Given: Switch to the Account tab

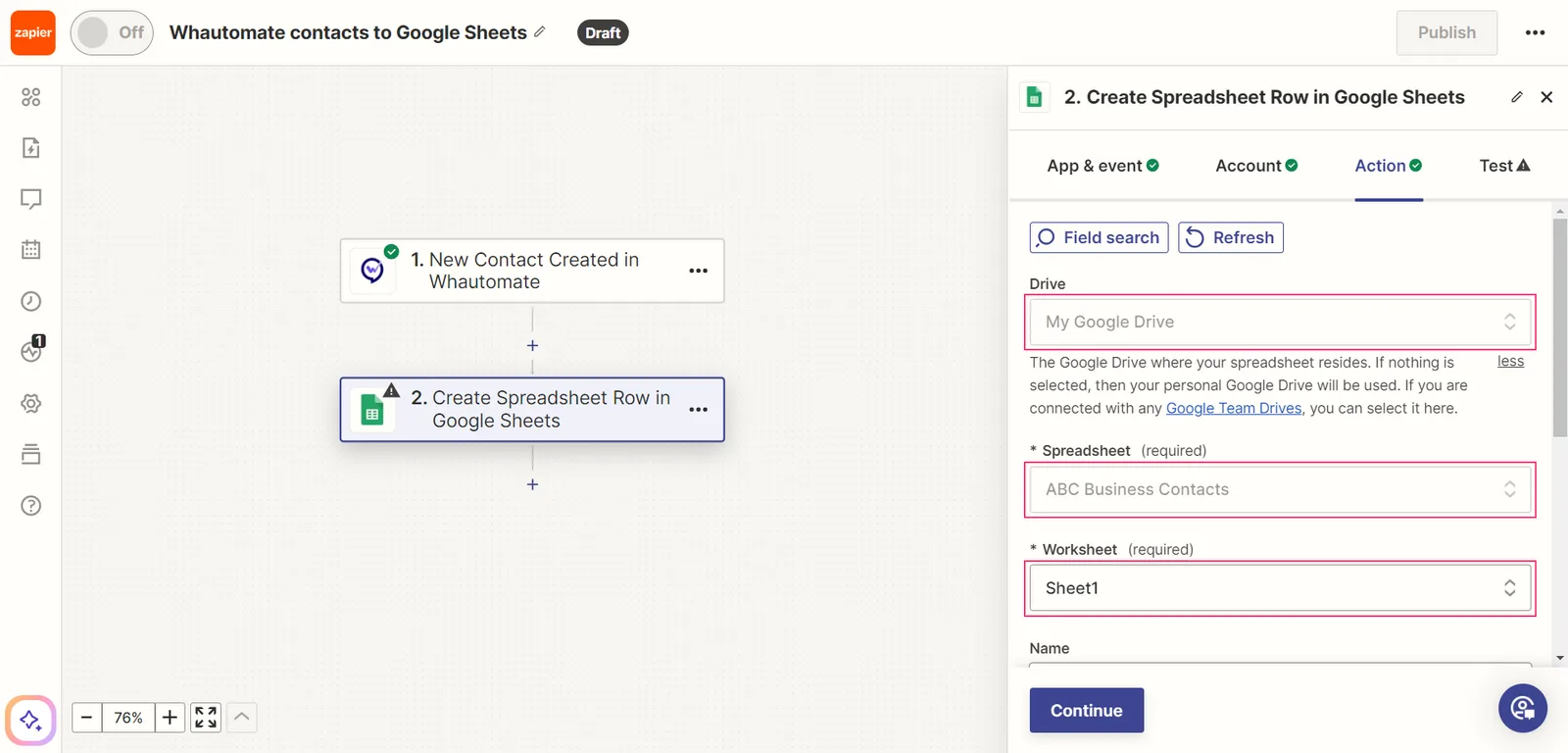Looking at the screenshot, I should [1256, 166].
